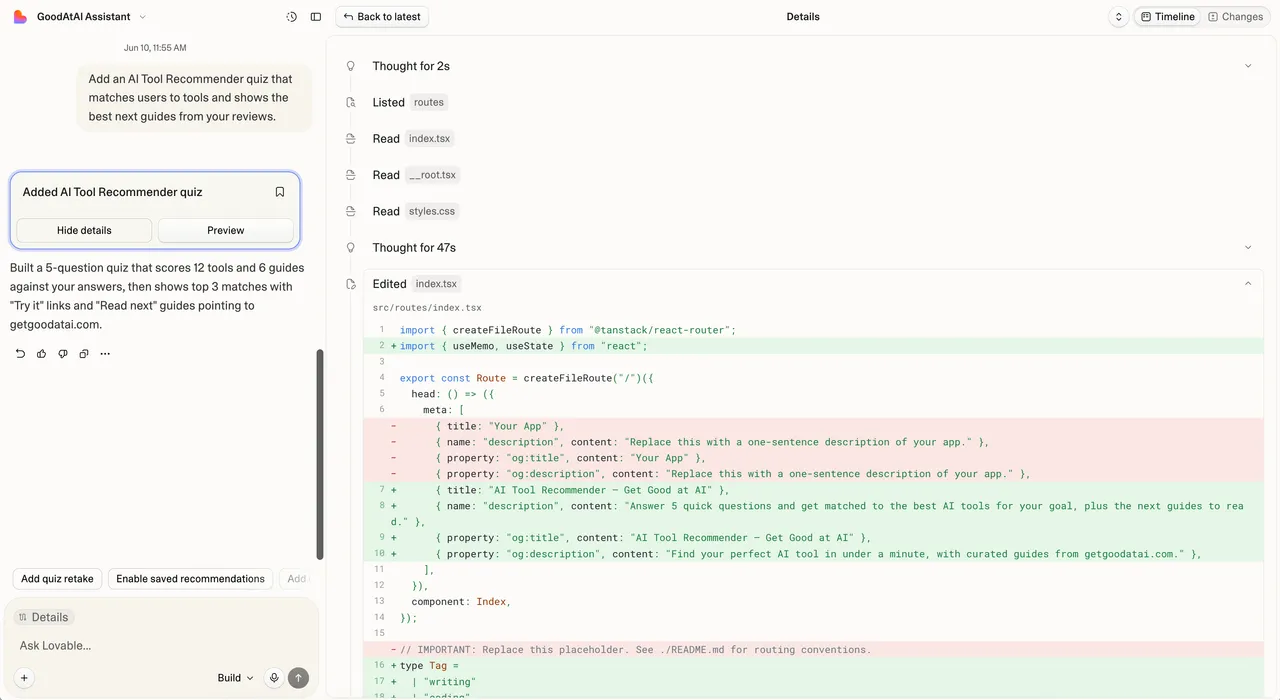Click the chat panel vertical scrollbar
This screenshot has height=700, width=1280.
(320, 454)
